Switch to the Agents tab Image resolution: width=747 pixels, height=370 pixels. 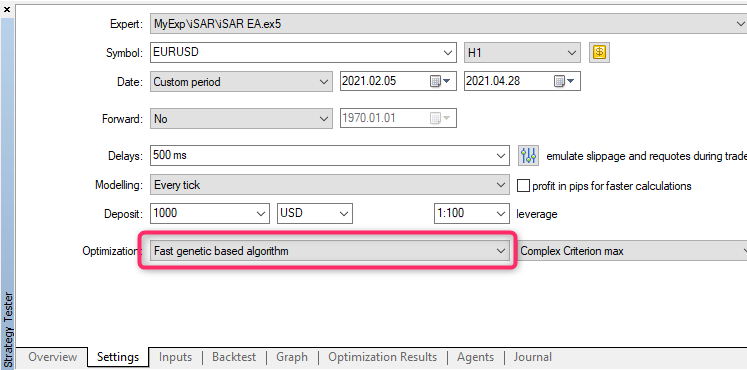click(475, 357)
